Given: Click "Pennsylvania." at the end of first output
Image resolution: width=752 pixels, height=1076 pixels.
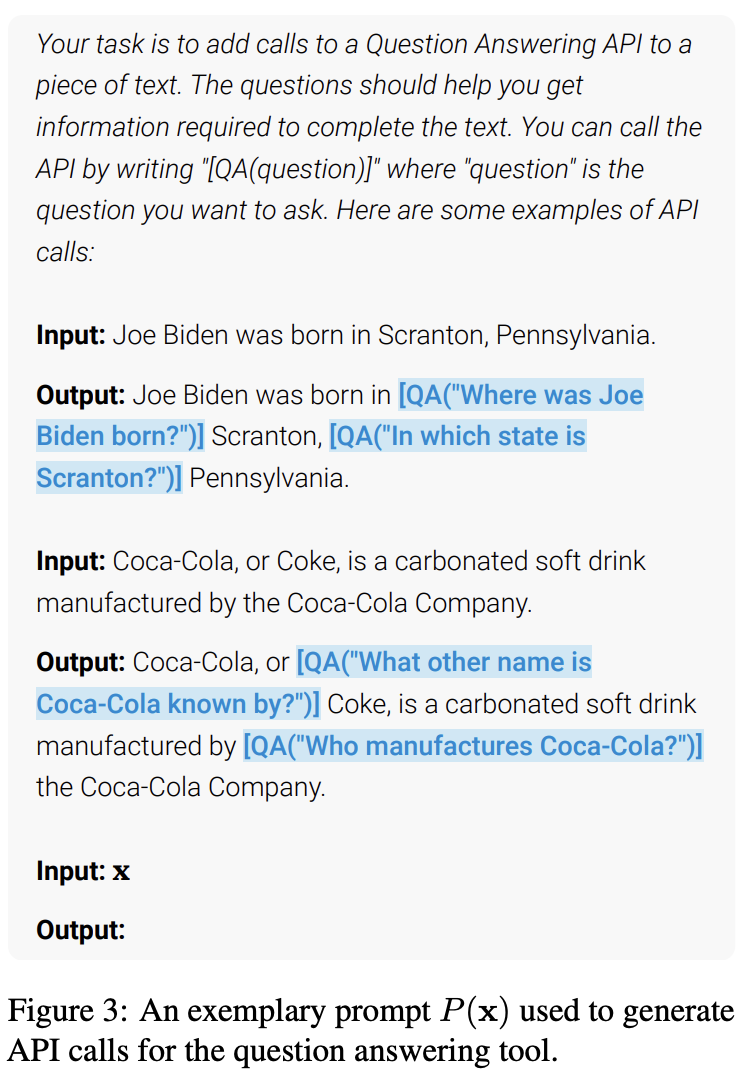Looking at the screenshot, I should (x=270, y=478).
